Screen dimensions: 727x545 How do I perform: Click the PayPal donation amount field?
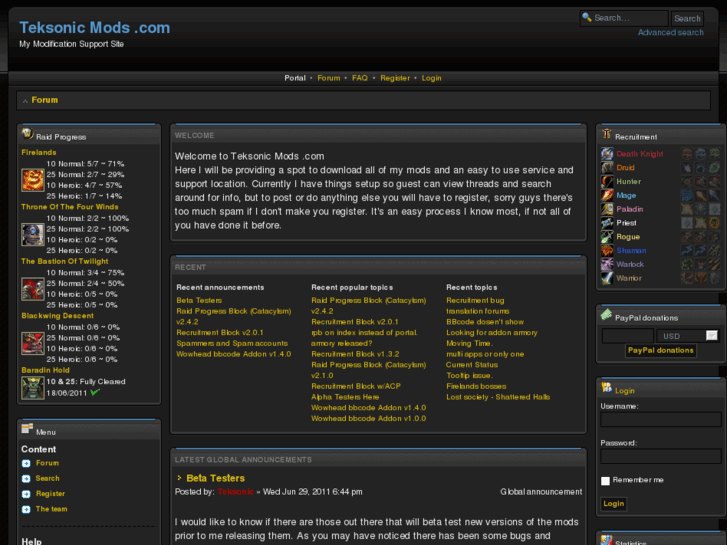click(628, 336)
